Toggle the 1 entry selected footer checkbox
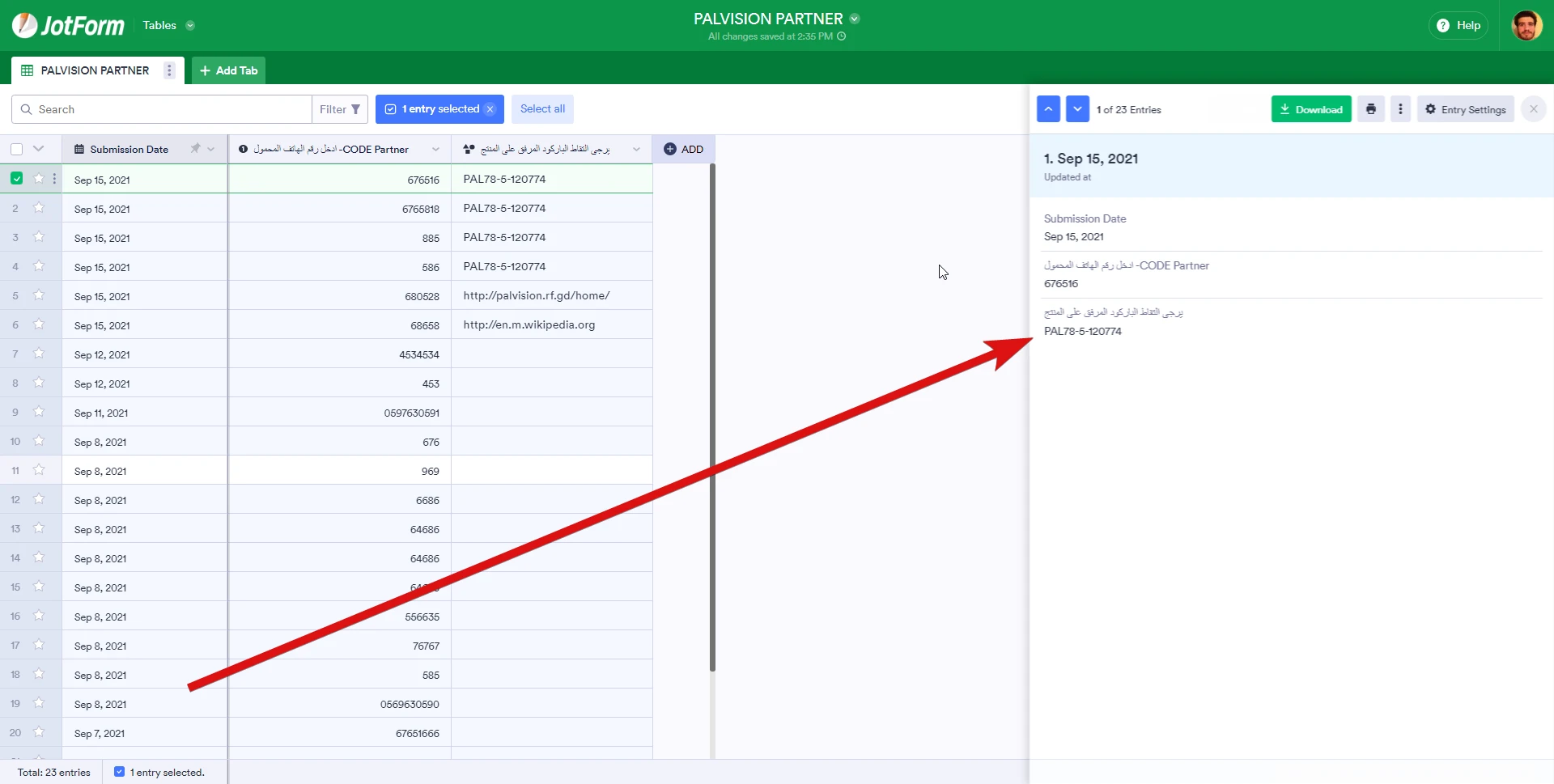 (x=120, y=772)
